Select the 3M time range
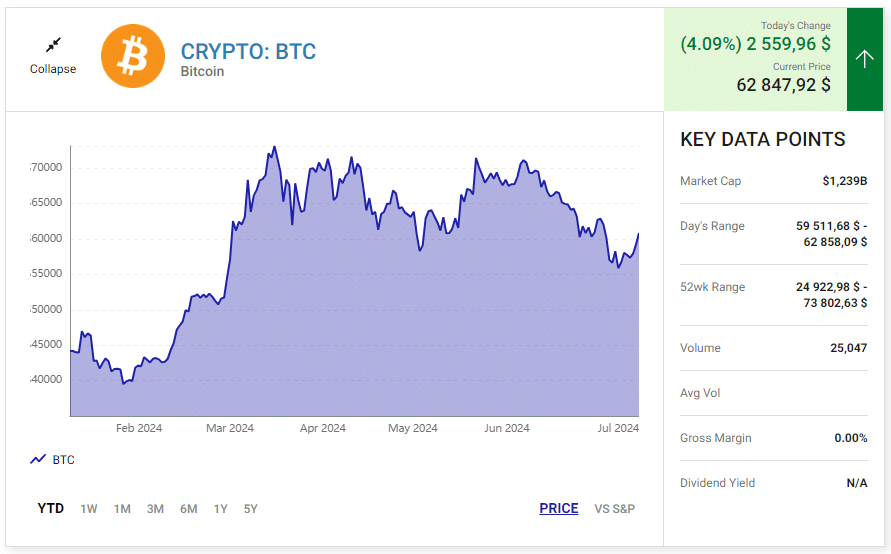891x554 pixels. point(155,509)
